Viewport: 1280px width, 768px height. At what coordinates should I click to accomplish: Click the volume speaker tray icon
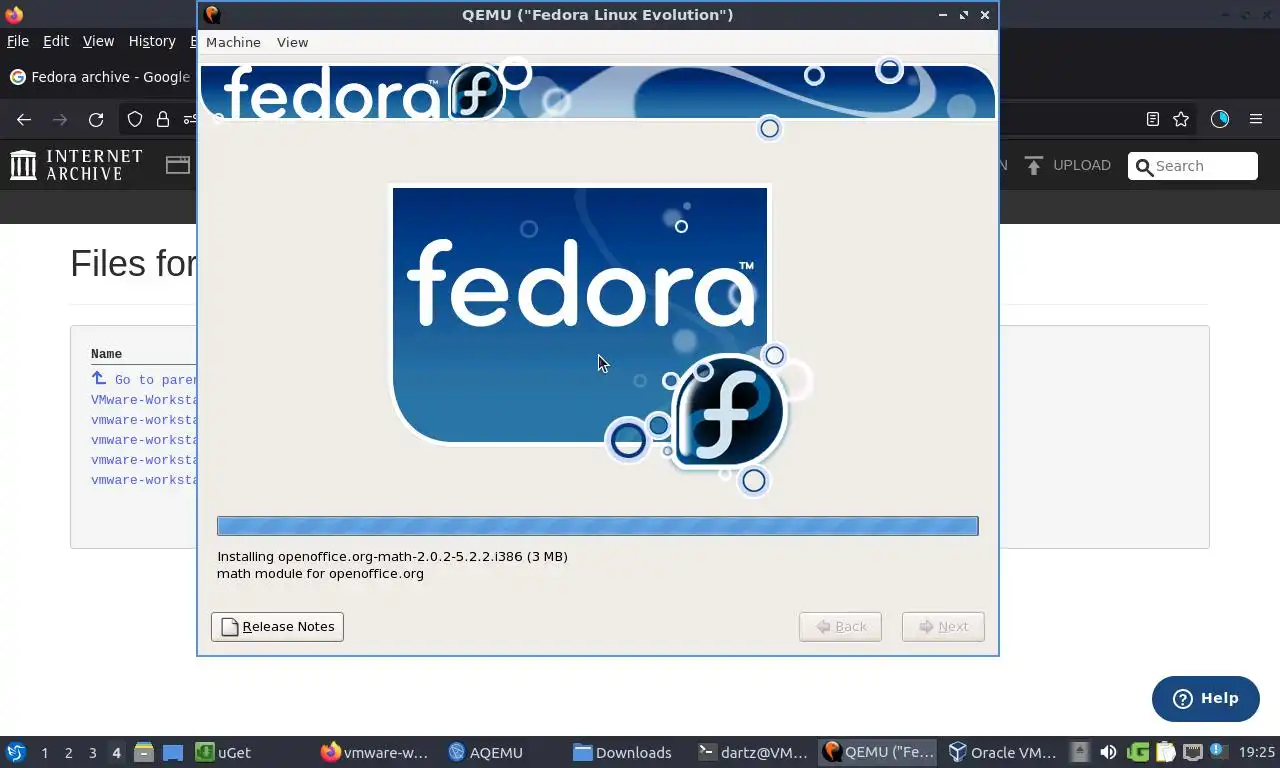point(1108,752)
